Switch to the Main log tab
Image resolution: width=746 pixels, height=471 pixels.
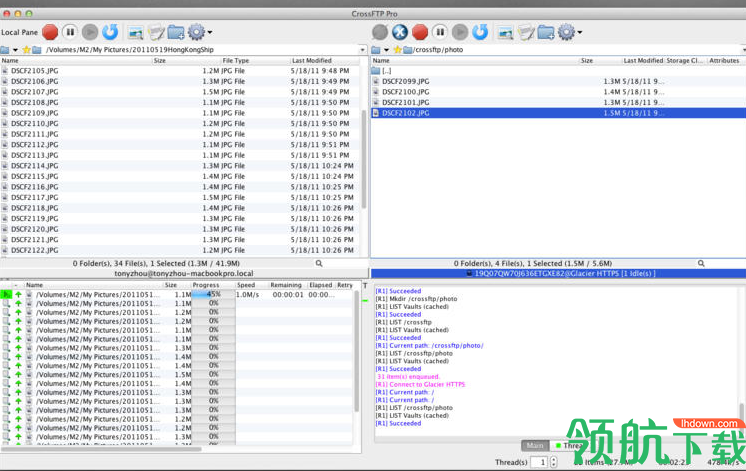(x=535, y=445)
